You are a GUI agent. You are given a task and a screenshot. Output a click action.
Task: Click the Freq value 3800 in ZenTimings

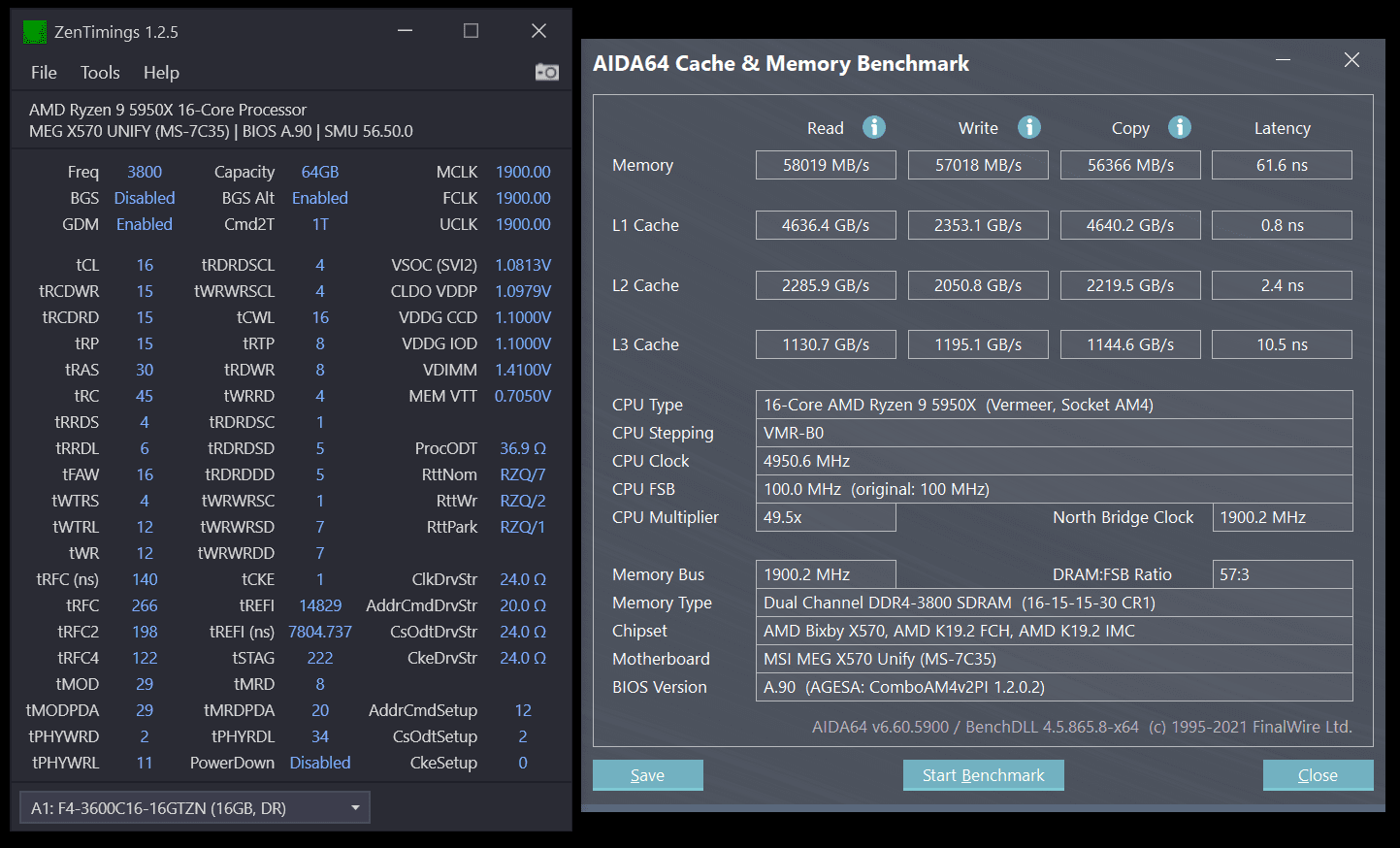coord(145,172)
